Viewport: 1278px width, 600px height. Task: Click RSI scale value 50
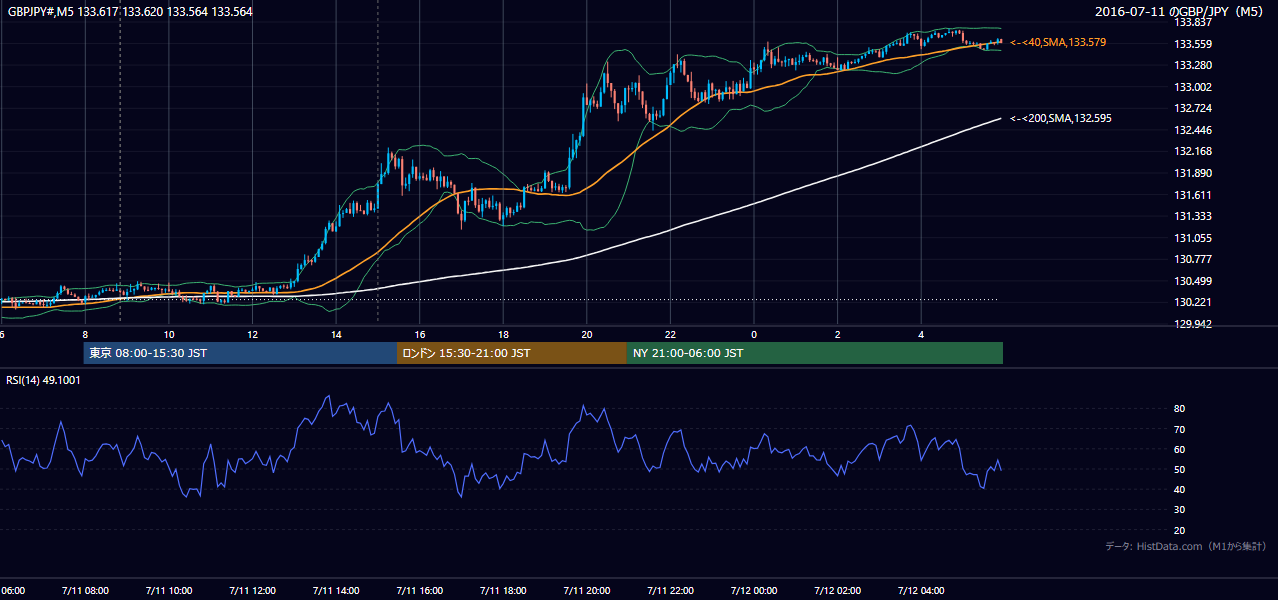1180,469
